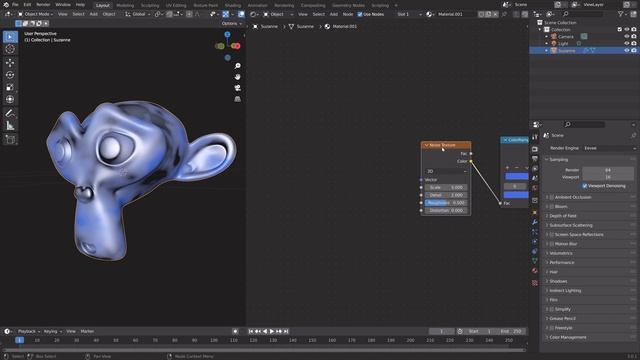Select the Add Cube tool
640x360 pixels.
pyautogui.click(x=10, y=140)
